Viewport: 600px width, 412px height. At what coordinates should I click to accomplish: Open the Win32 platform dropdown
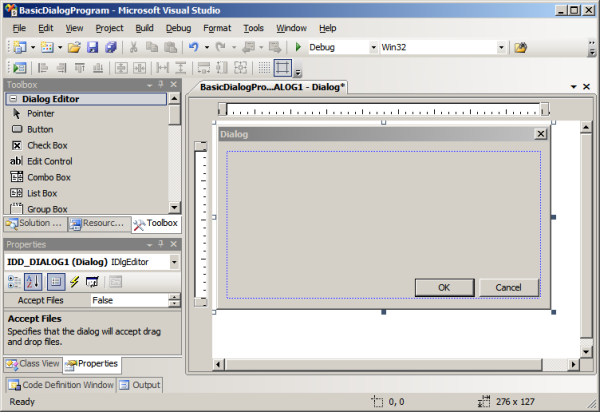pyautogui.click(x=501, y=47)
